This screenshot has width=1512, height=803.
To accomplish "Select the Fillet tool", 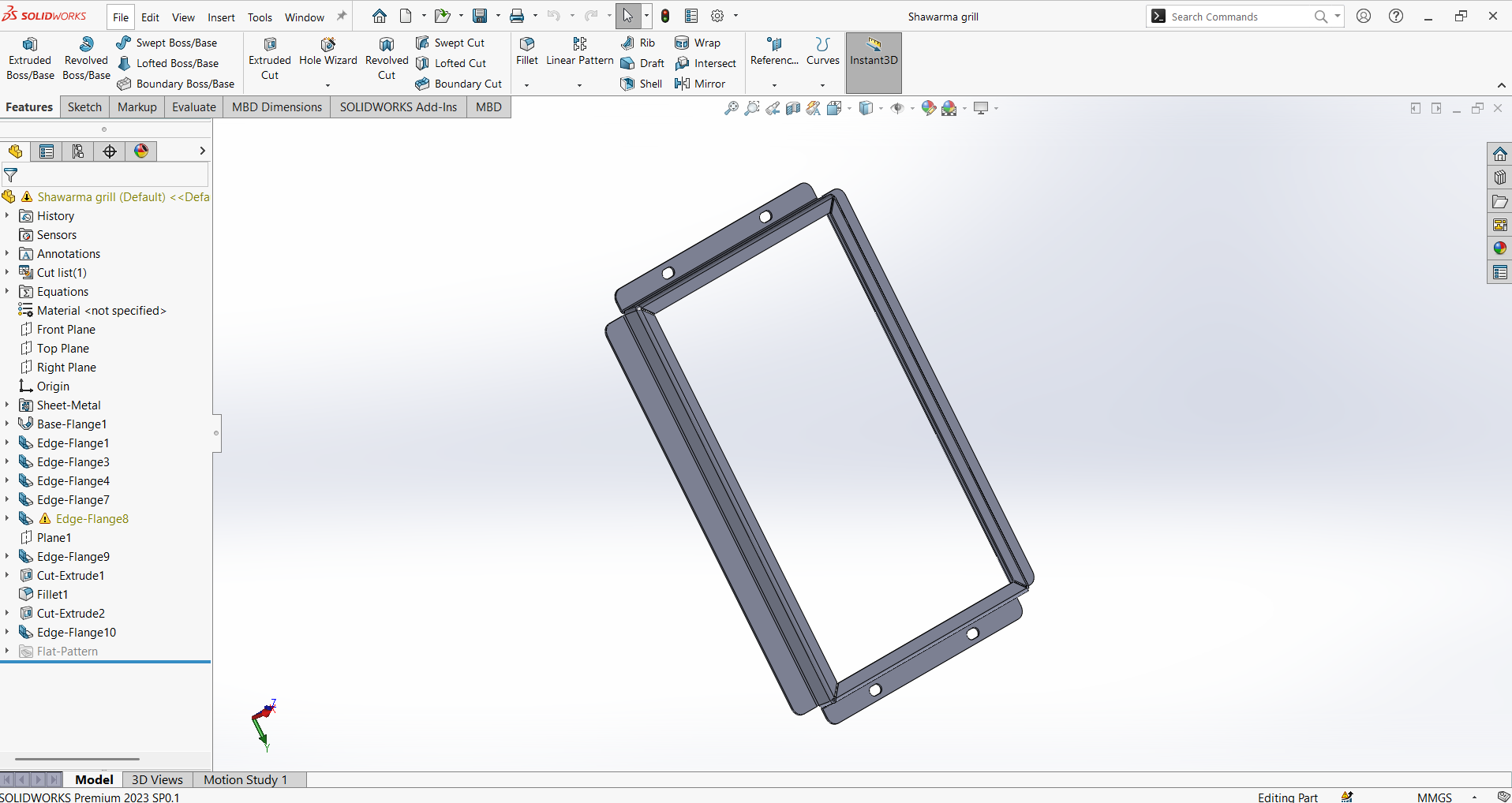I will [x=527, y=52].
